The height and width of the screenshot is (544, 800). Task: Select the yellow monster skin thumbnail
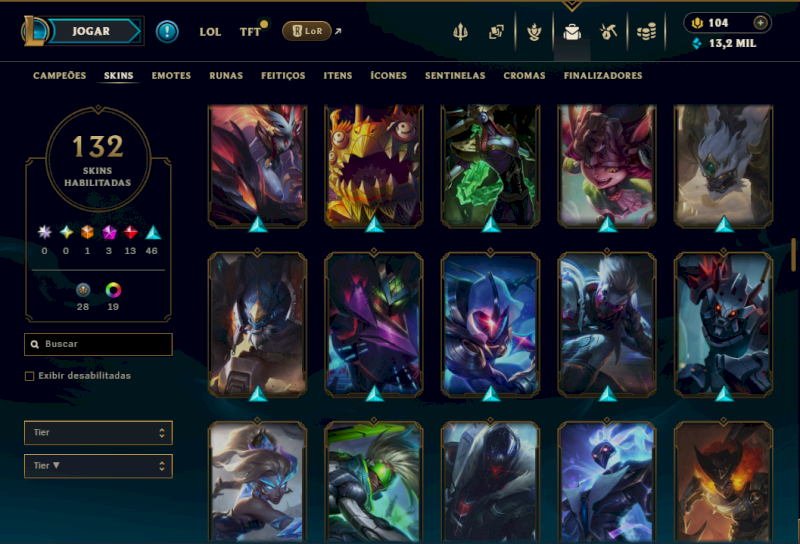tap(374, 166)
